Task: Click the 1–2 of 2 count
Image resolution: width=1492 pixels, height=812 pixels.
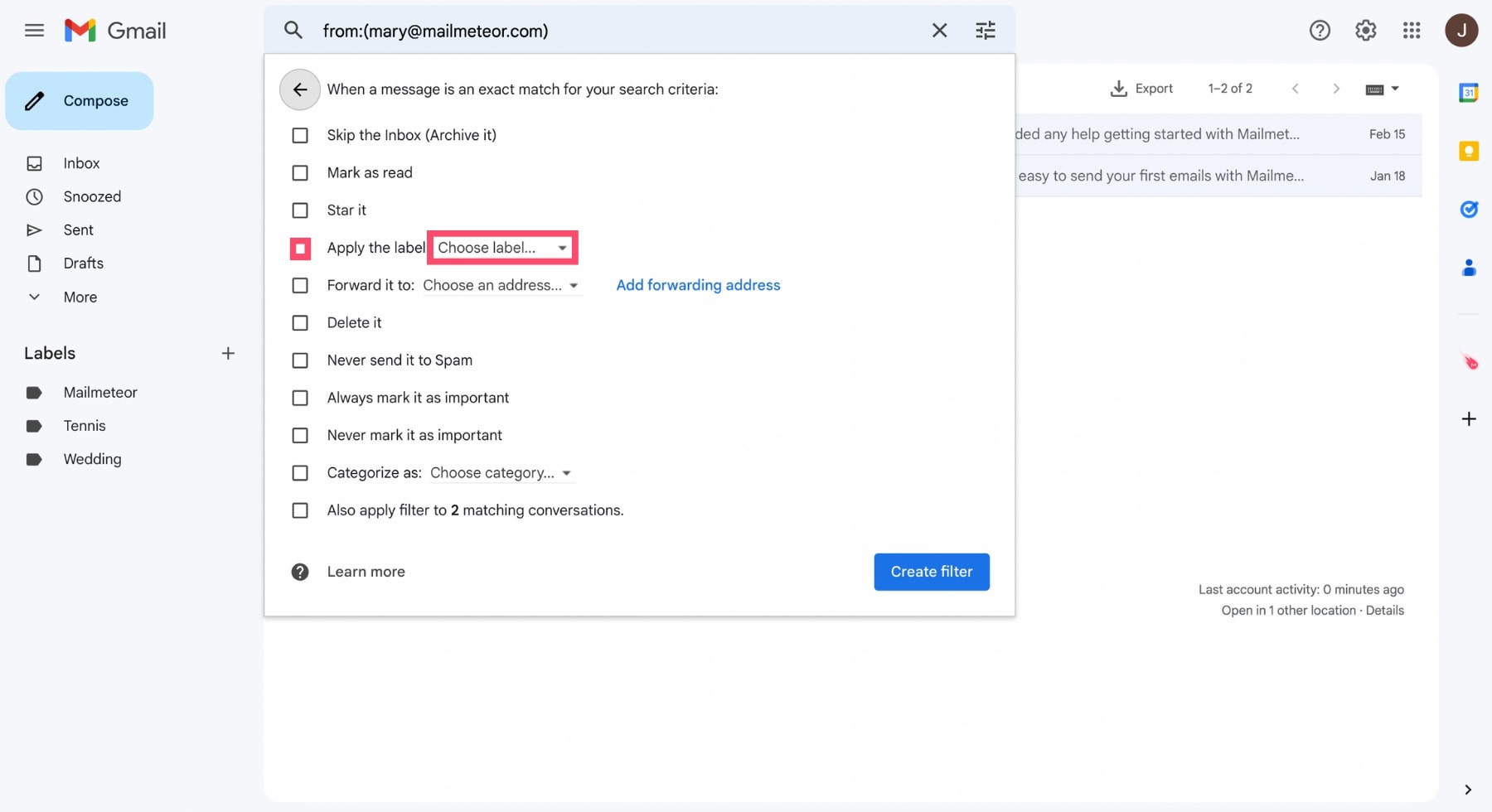Action: [1230, 89]
